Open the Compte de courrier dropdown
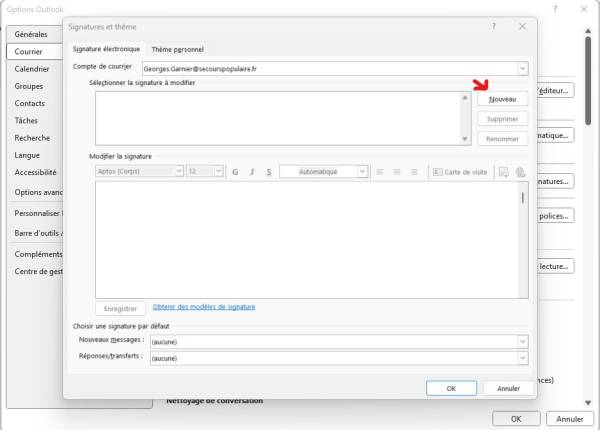This screenshot has width=600, height=430. [x=523, y=69]
